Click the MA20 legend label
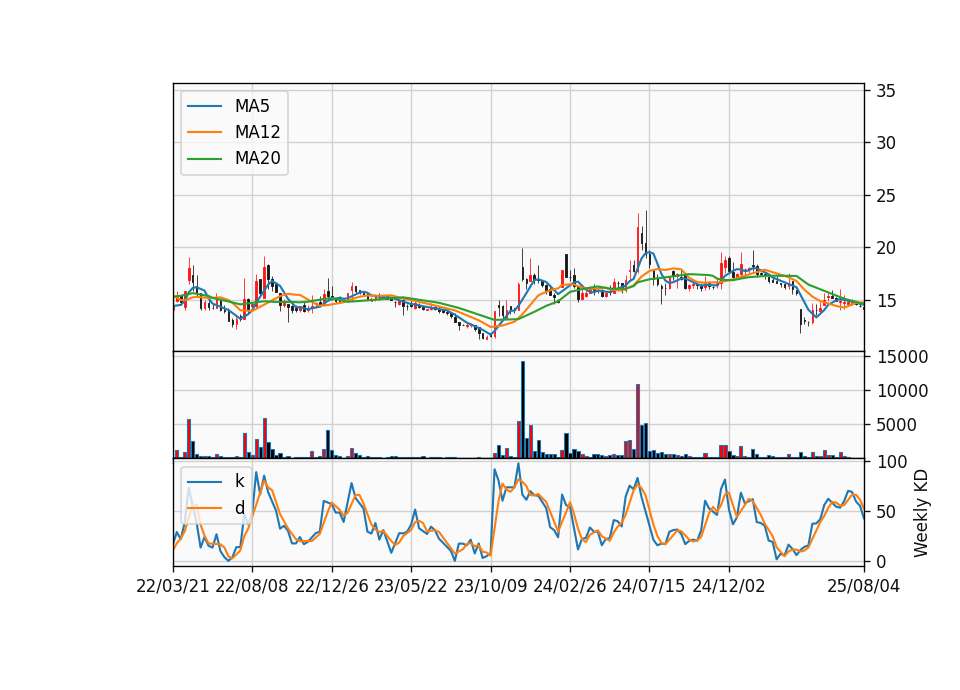This screenshot has width=960, height=690. click(257, 159)
